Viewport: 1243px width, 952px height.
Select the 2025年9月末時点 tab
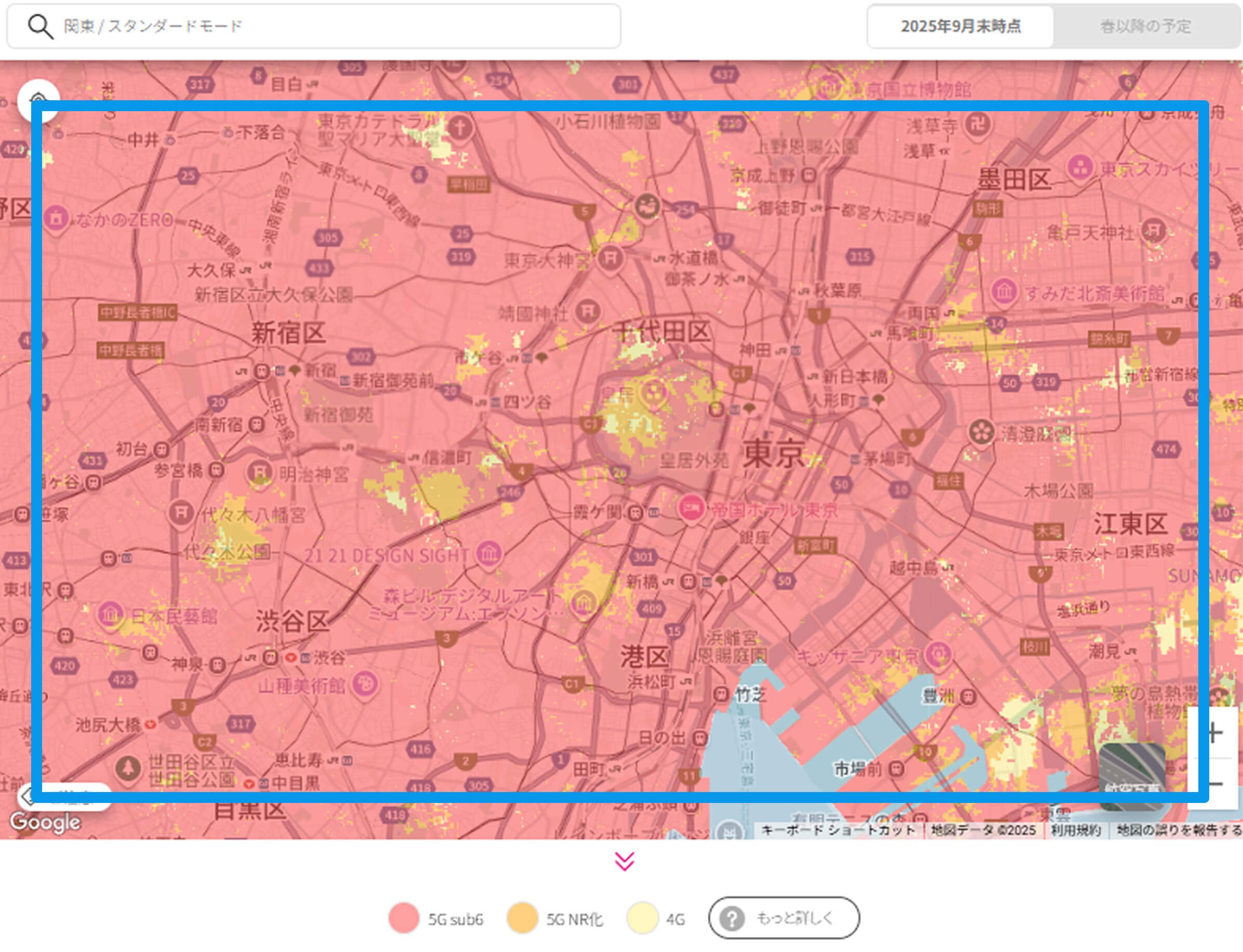[960, 26]
